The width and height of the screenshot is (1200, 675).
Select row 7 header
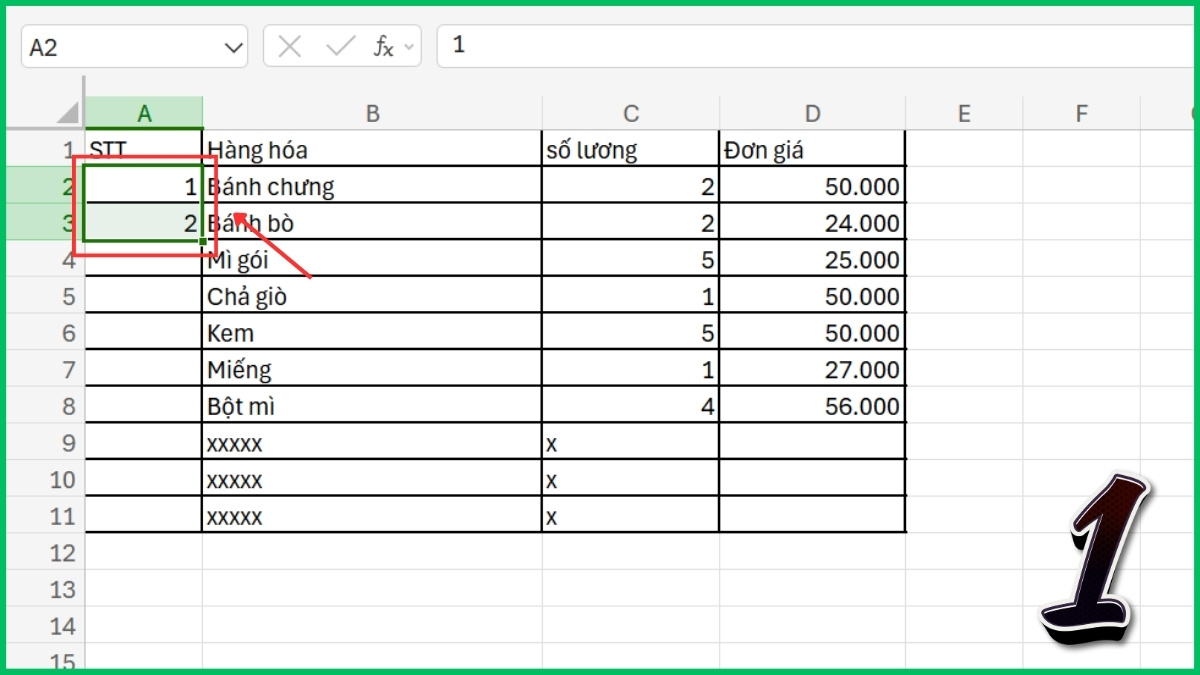(46, 369)
